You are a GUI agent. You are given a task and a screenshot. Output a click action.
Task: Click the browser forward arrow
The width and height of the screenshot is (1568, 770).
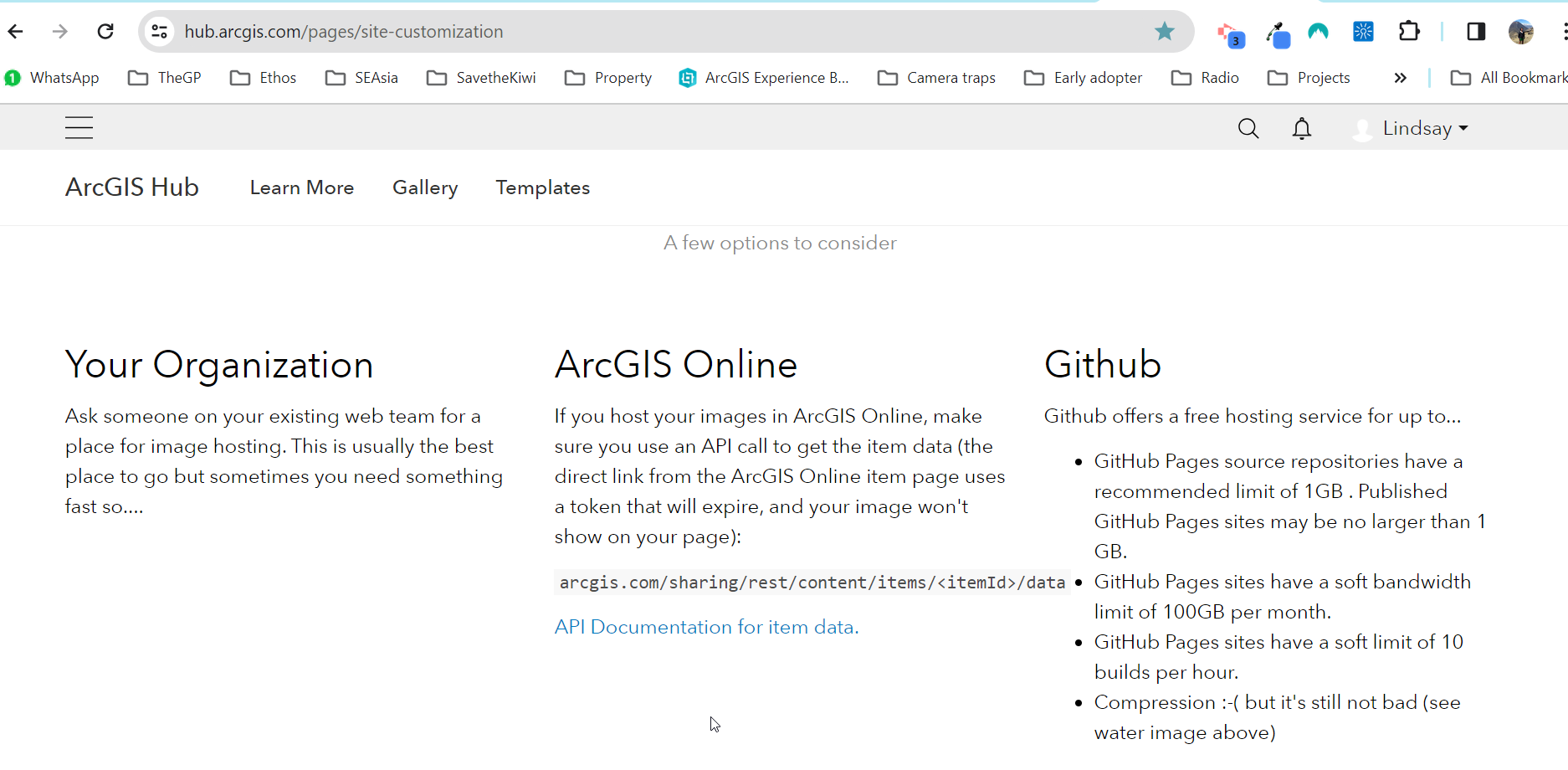[x=59, y=32]
